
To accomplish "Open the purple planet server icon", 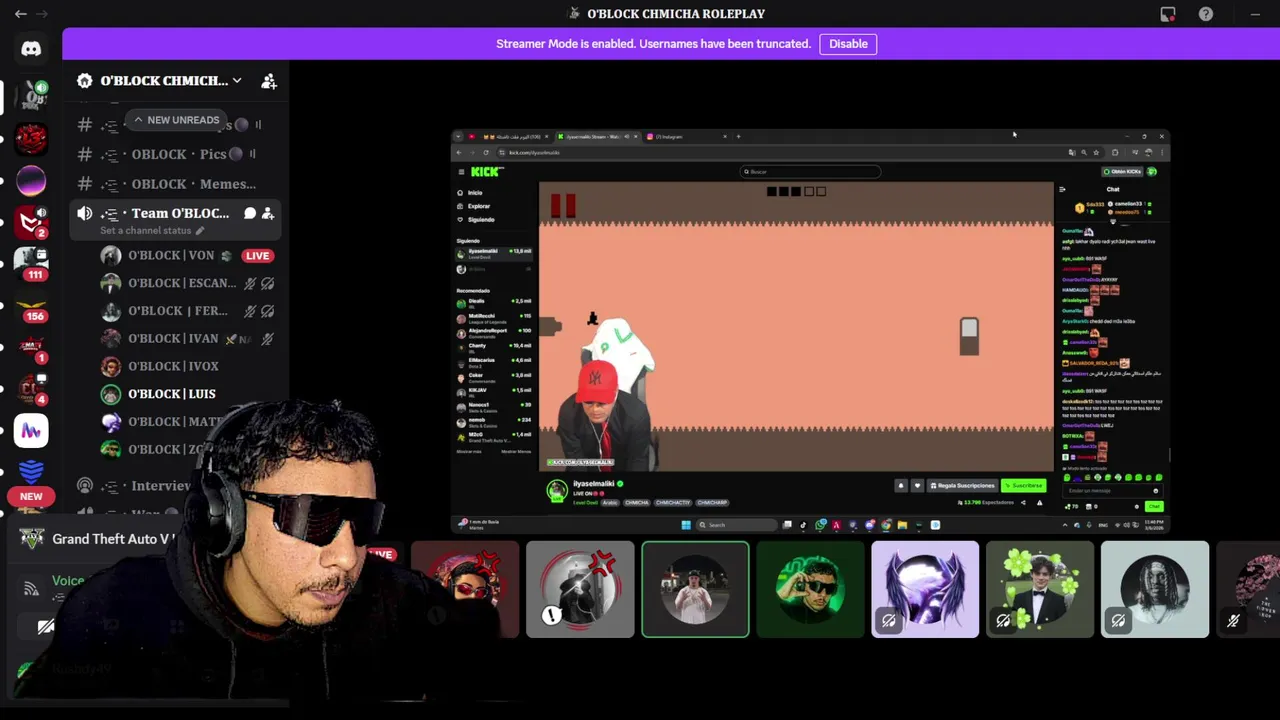I will pos(31,181).
